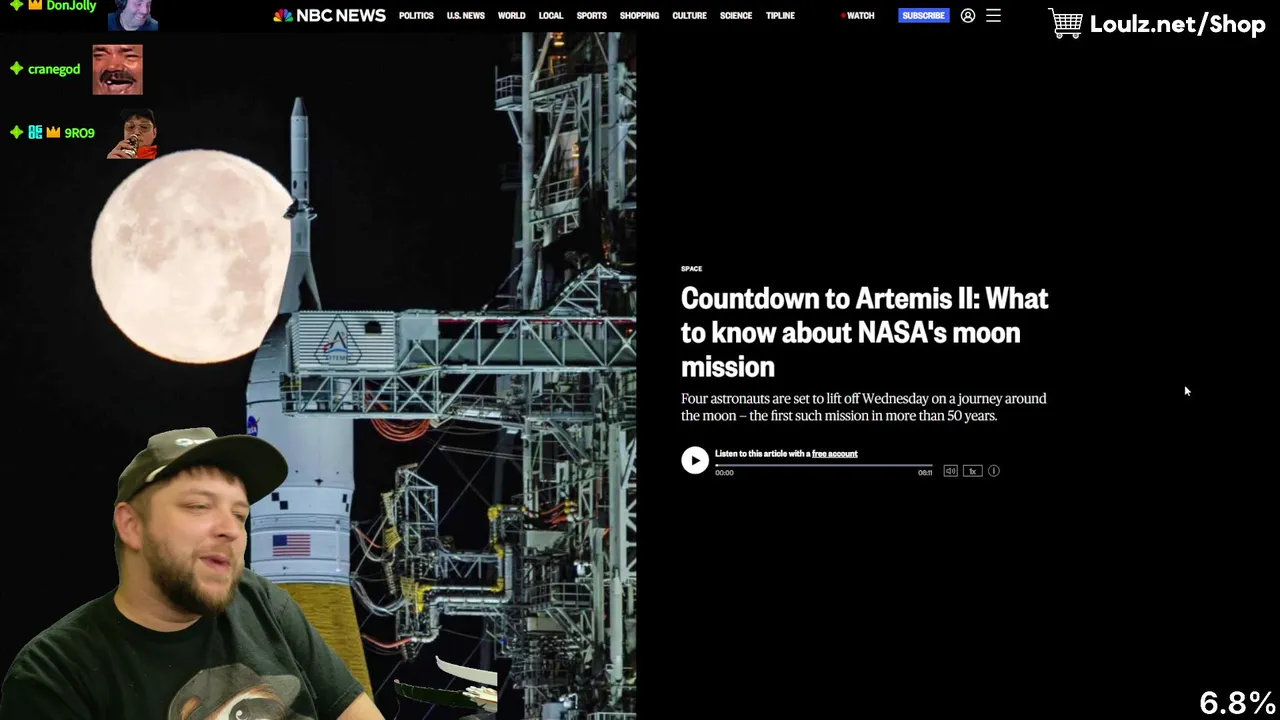Click the NBC News logo
The image size is (1280, 720).
point(329,15)
